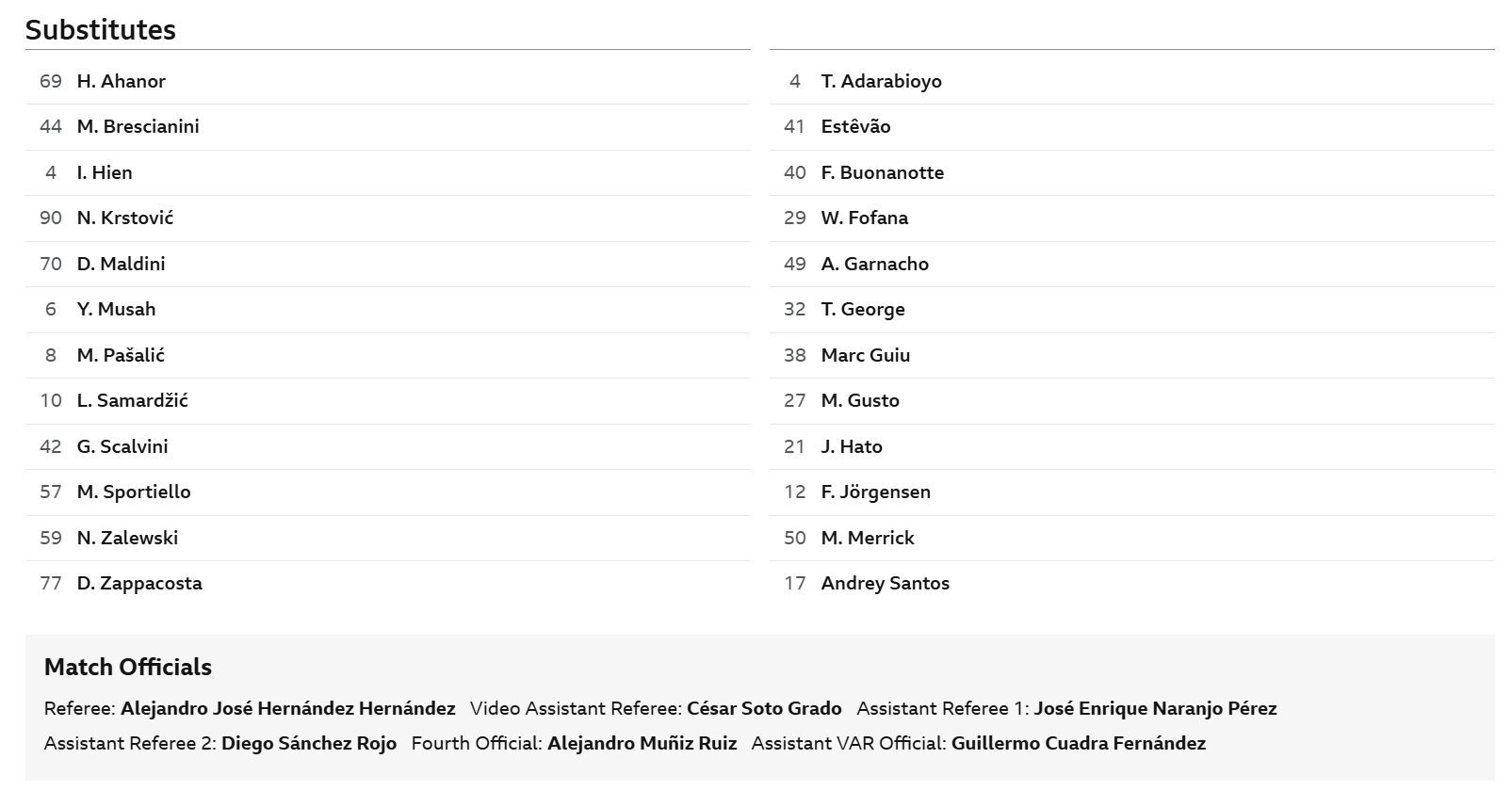Select D. Zappacosta at number 77
Image resolution: width=1512 pixels, height=791 pixels.
pos(387,584)
